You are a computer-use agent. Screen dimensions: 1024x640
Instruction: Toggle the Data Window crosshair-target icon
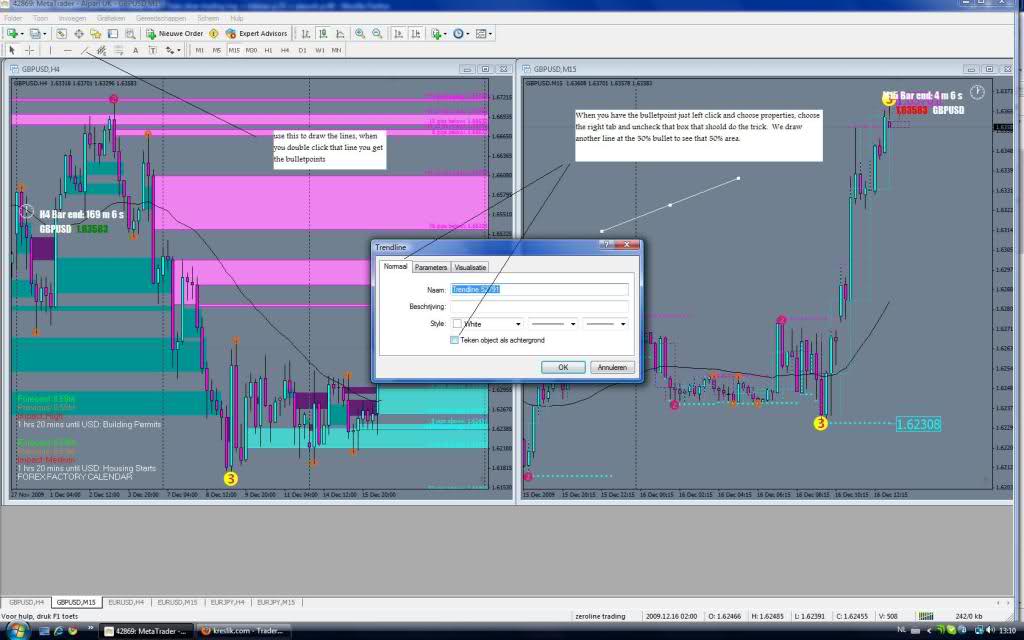[78, 33]
